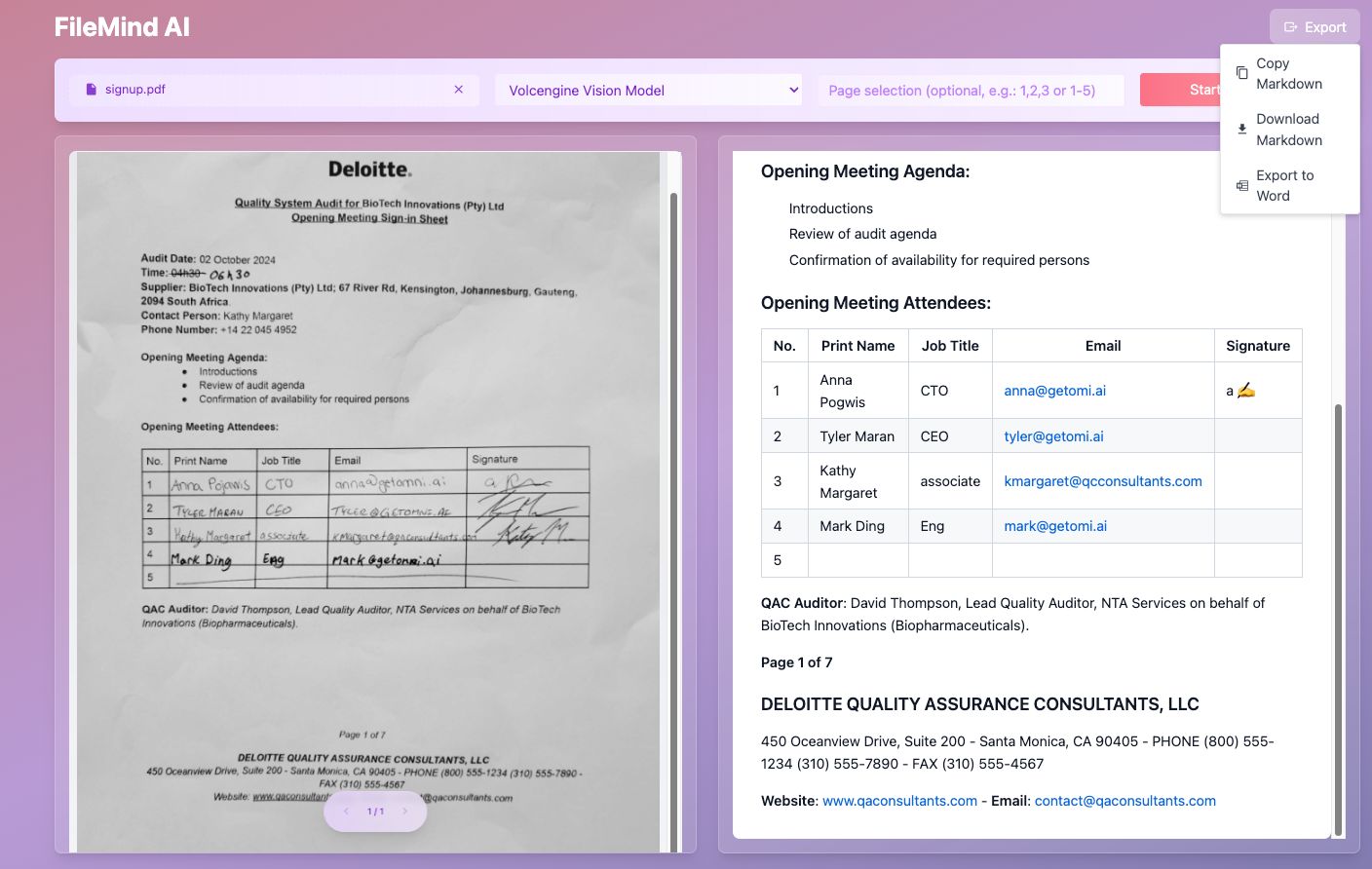Click the PDF file icon next to signup.pdf
1372x869 pixels.
tap(91, 89)
